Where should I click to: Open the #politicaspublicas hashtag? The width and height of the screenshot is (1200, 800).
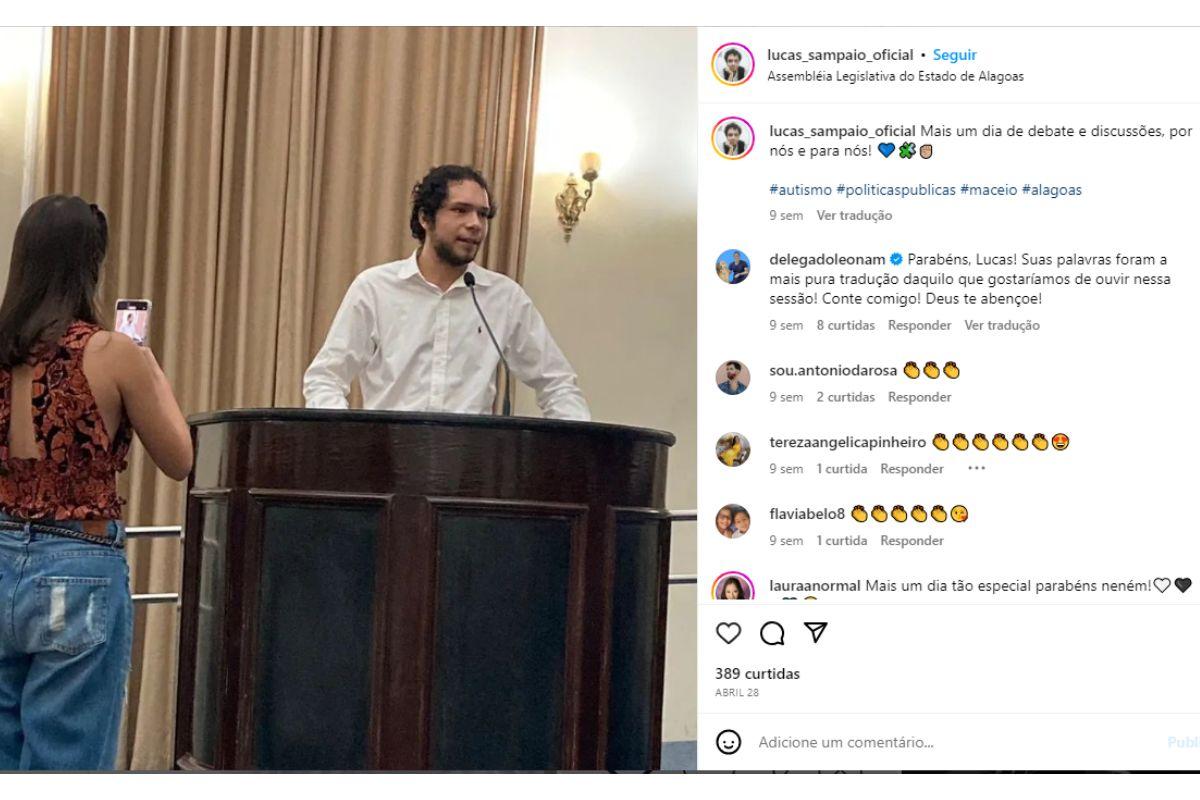[x=896, y=190]
